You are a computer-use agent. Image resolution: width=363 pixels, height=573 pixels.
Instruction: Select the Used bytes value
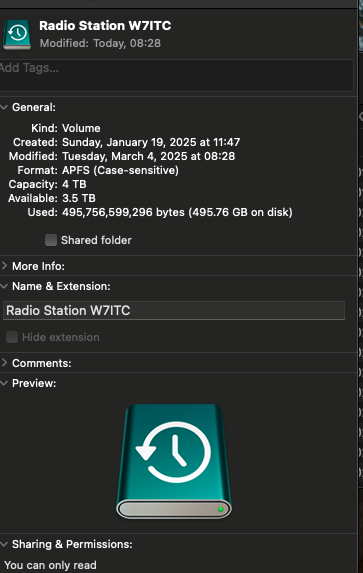[177, 212]
